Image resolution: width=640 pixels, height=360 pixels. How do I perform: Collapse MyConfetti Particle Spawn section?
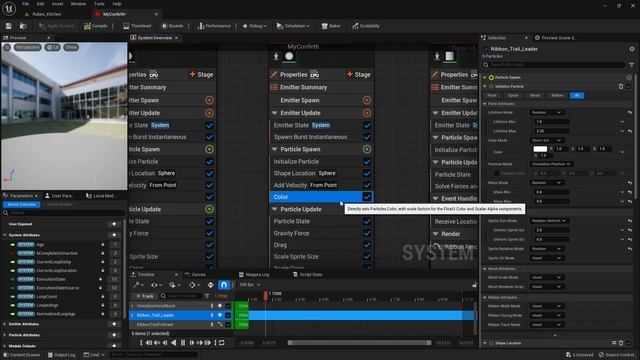coord(274,149)
